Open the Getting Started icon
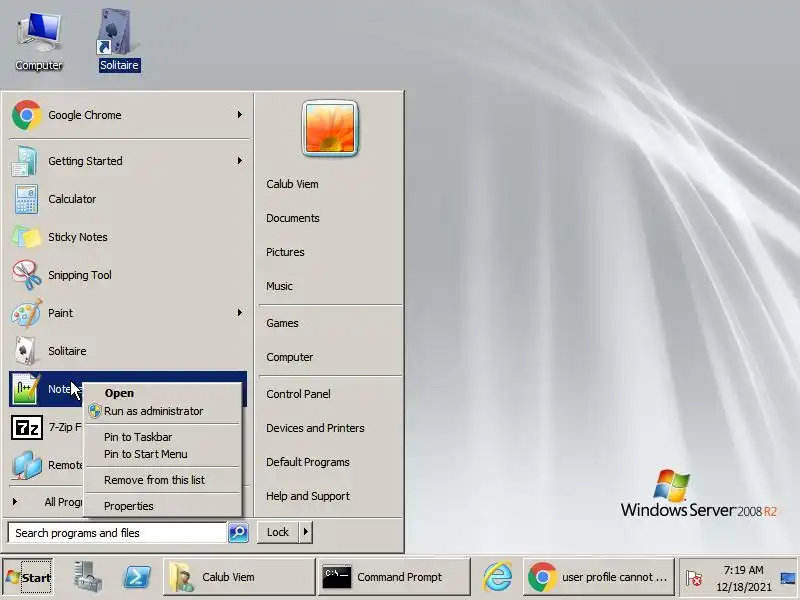This screenshot has width=800, height=600. point(24,161)
